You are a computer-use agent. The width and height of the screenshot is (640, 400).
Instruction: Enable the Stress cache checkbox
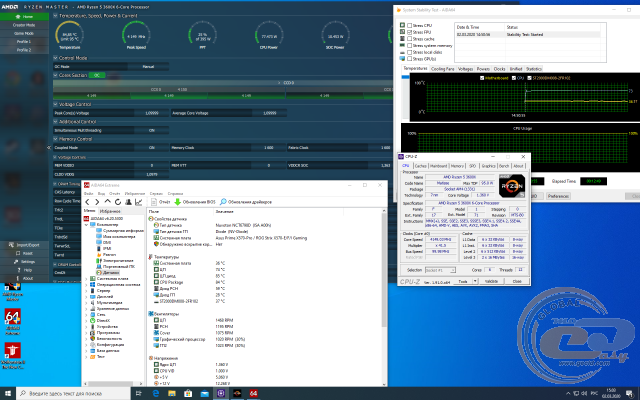(x=409, y=39)
